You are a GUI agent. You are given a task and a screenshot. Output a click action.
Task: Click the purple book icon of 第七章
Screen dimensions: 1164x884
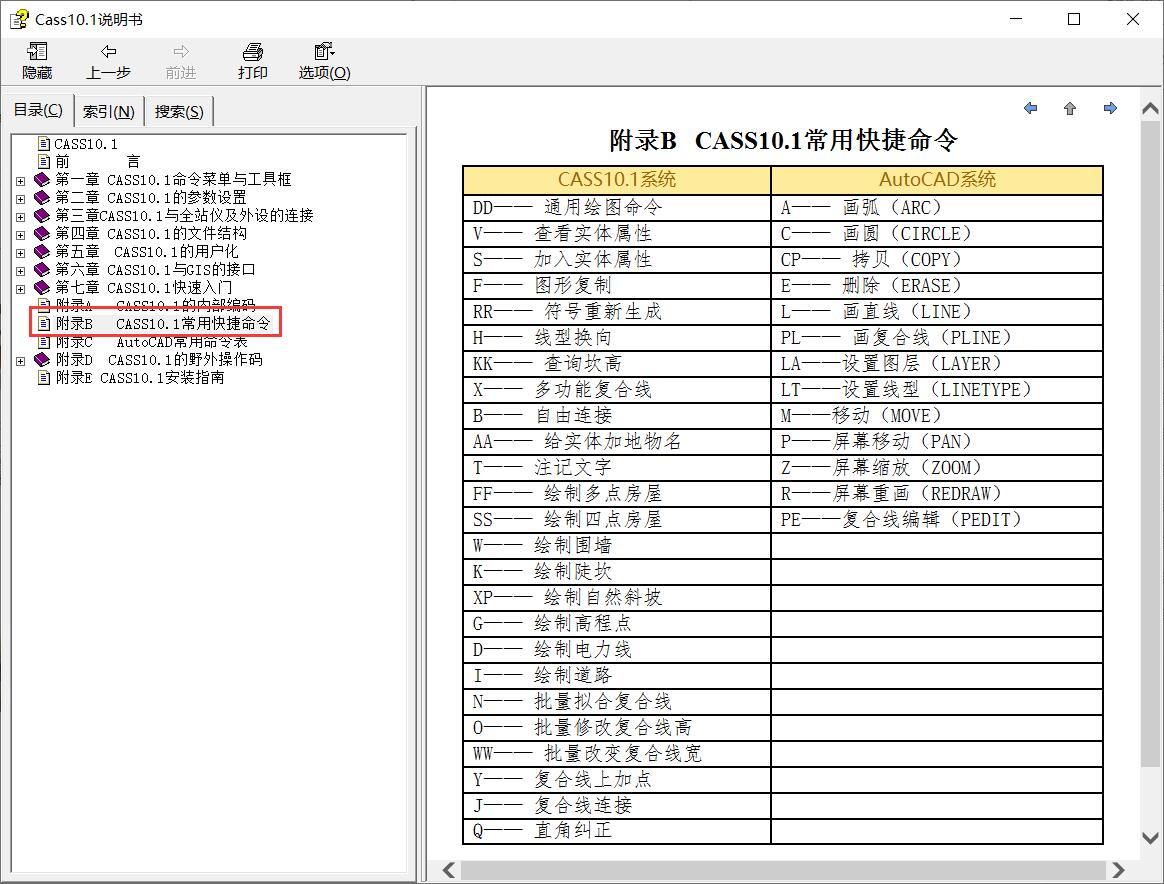[42, 287]
